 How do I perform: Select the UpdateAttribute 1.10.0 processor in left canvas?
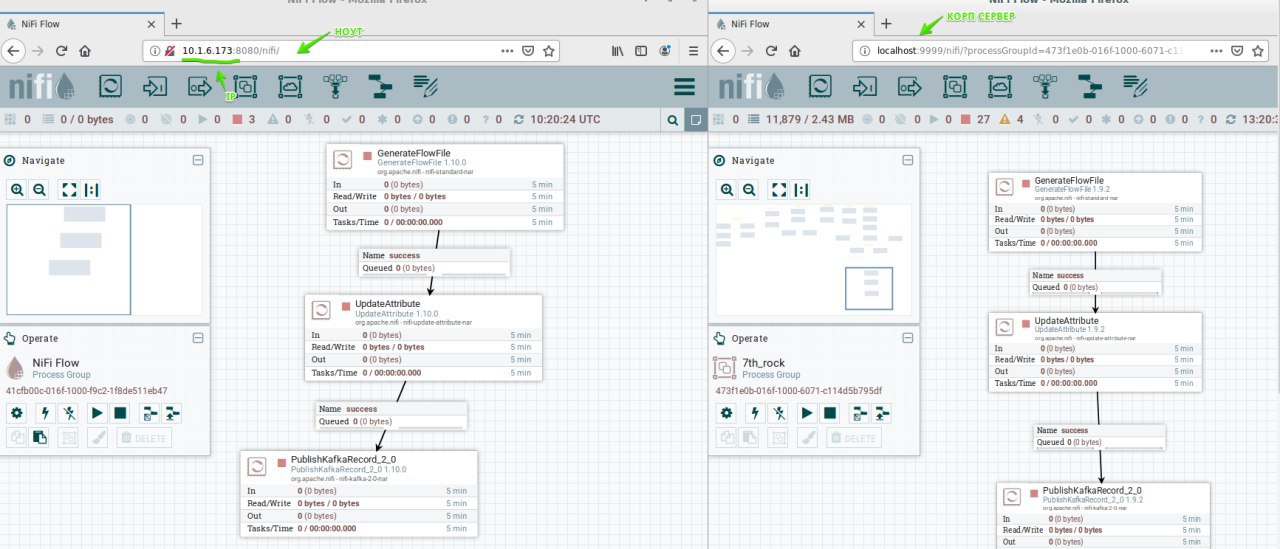(x=423, y=337)
